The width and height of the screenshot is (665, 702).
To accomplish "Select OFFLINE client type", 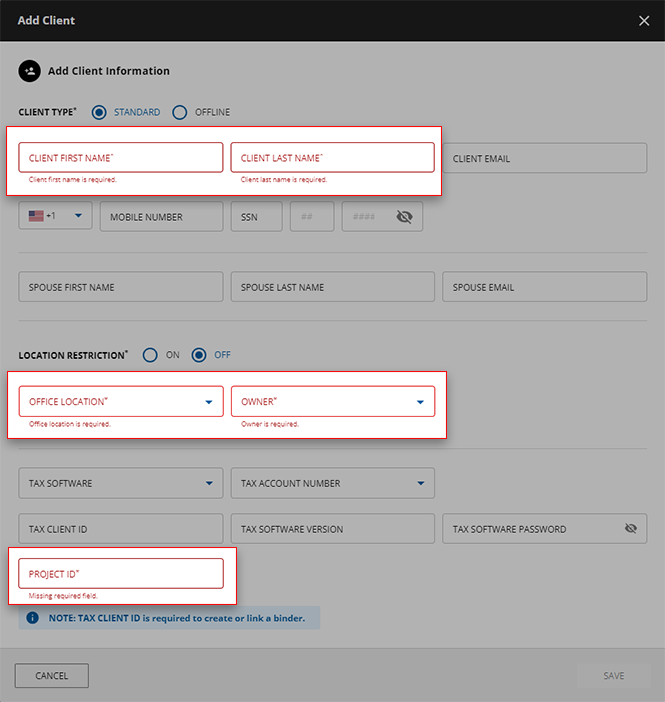I will click(x=180, y=112).
